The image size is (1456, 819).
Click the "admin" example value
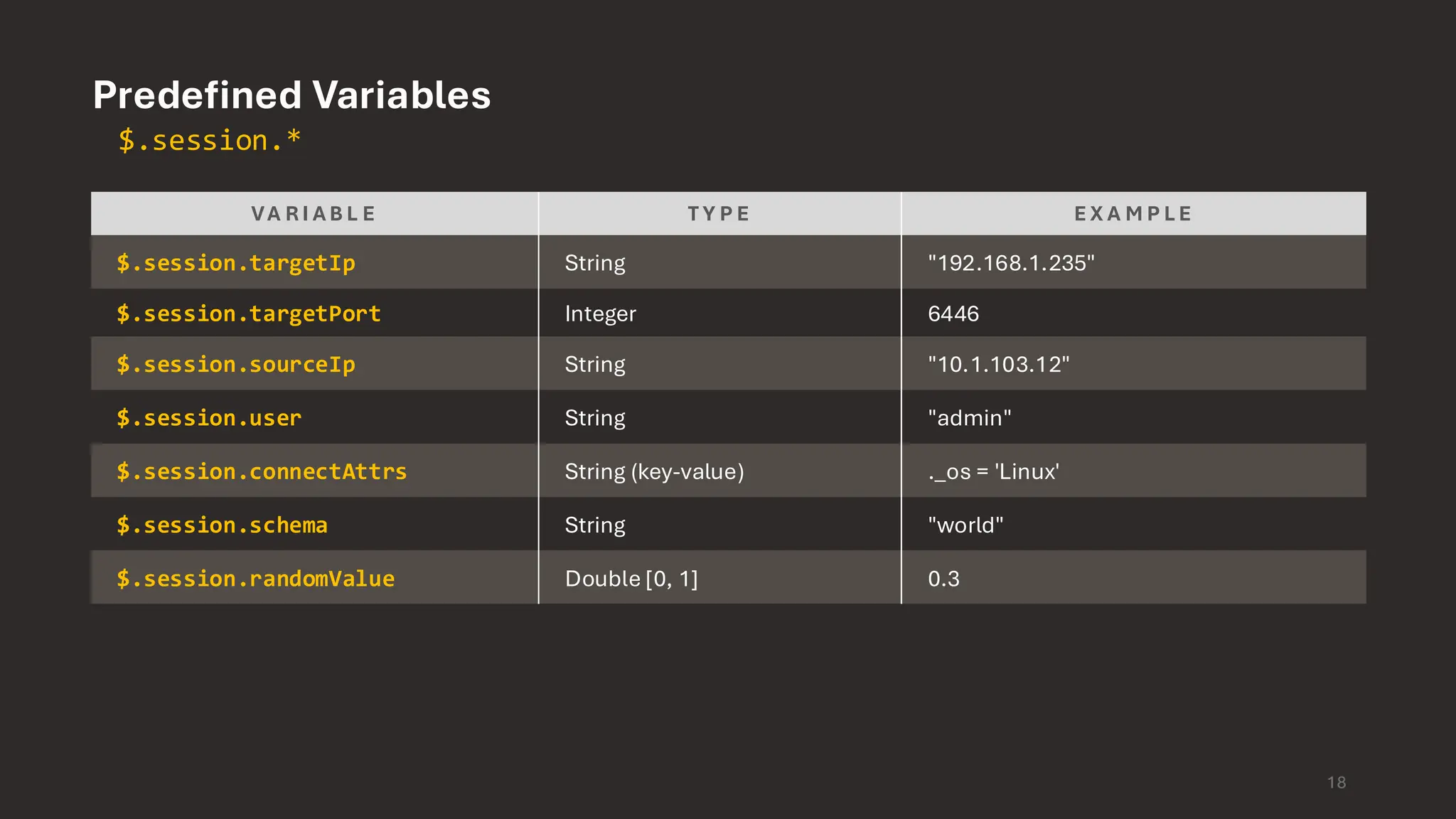[x=969, y=418]
